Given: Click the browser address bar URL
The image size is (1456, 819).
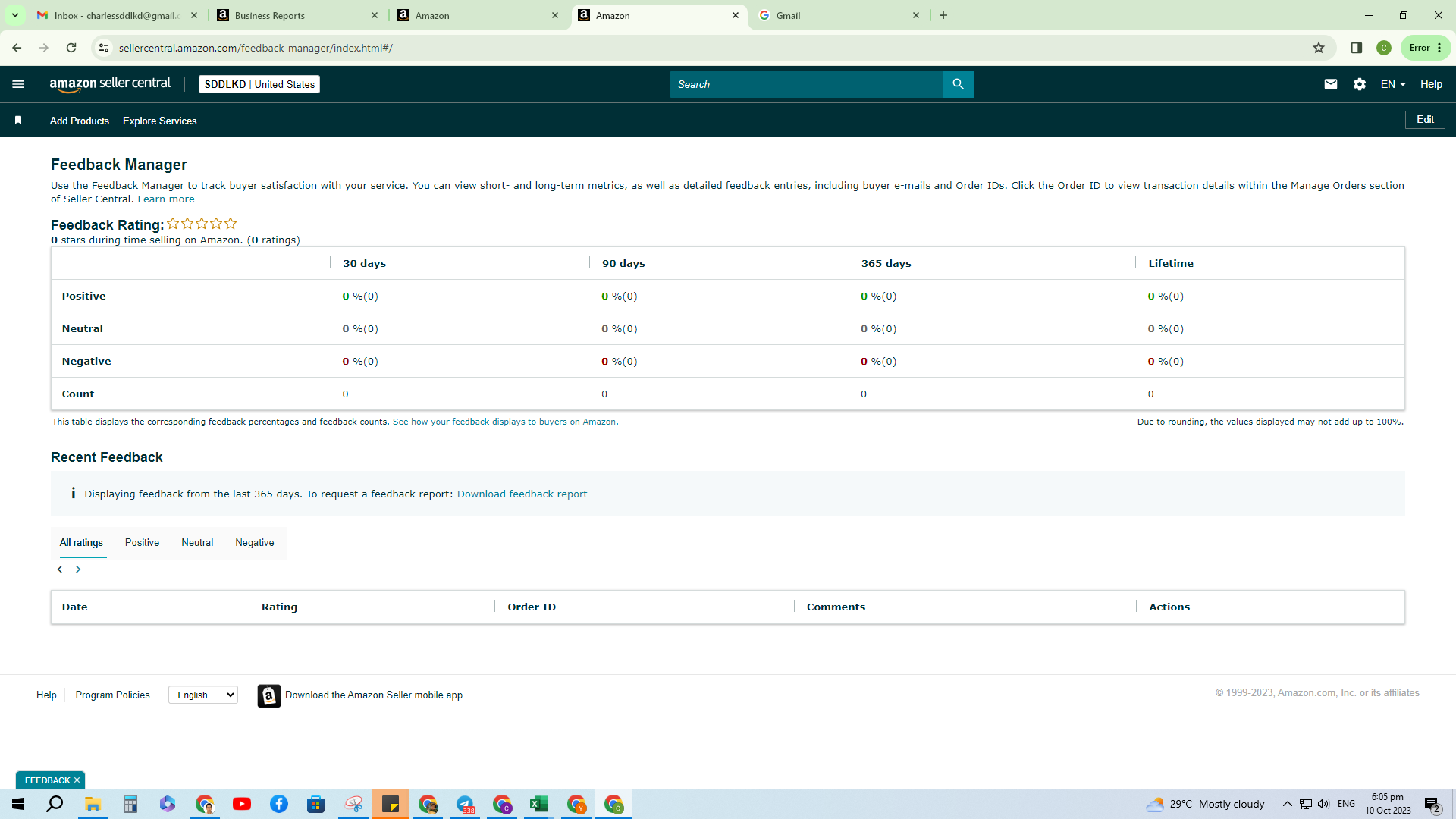Looking at the screenshot, I should click(256, 48).
